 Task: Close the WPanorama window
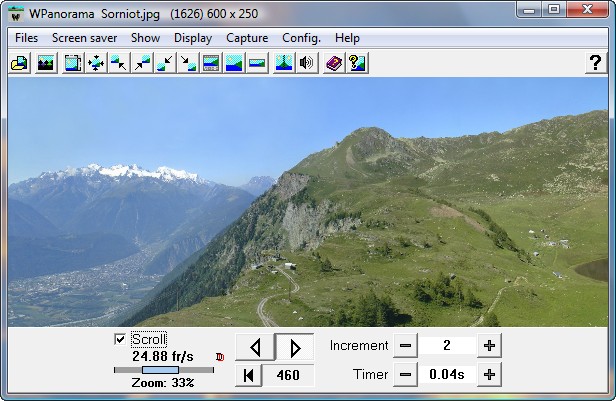tap(587, 10)
